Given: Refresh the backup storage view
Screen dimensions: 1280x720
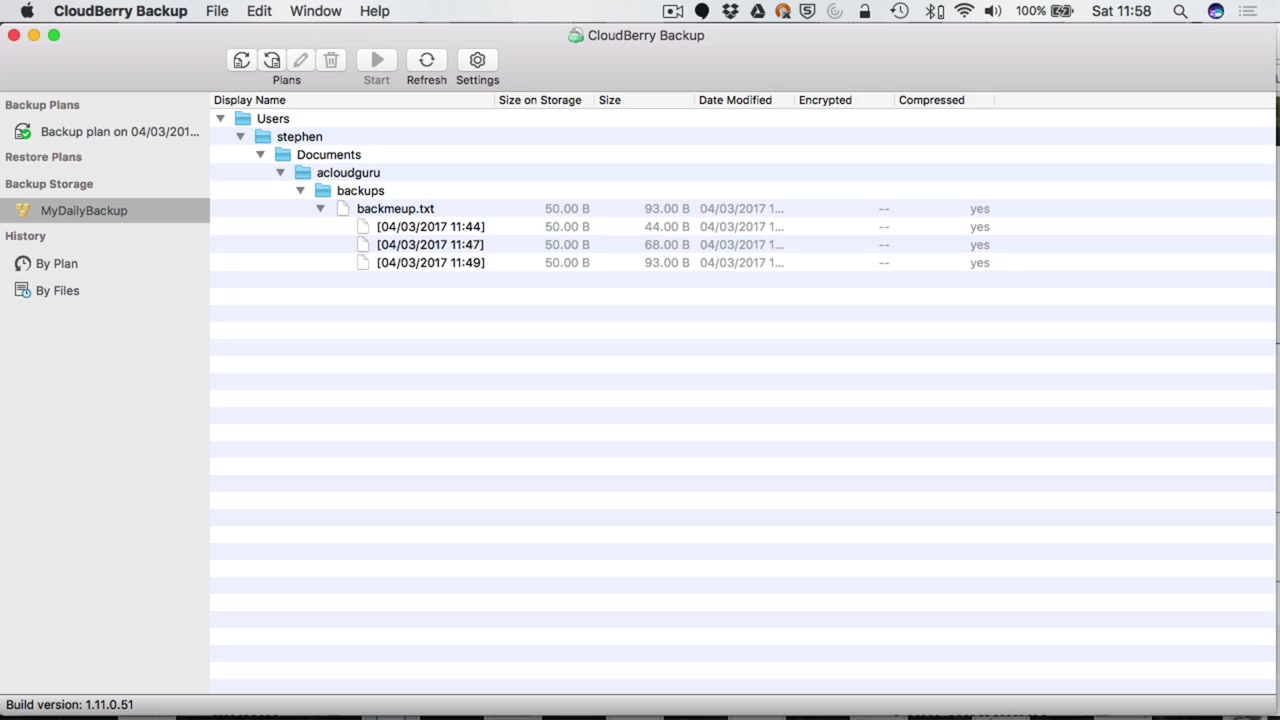Looking at the screenshot, I should point(427,61).
